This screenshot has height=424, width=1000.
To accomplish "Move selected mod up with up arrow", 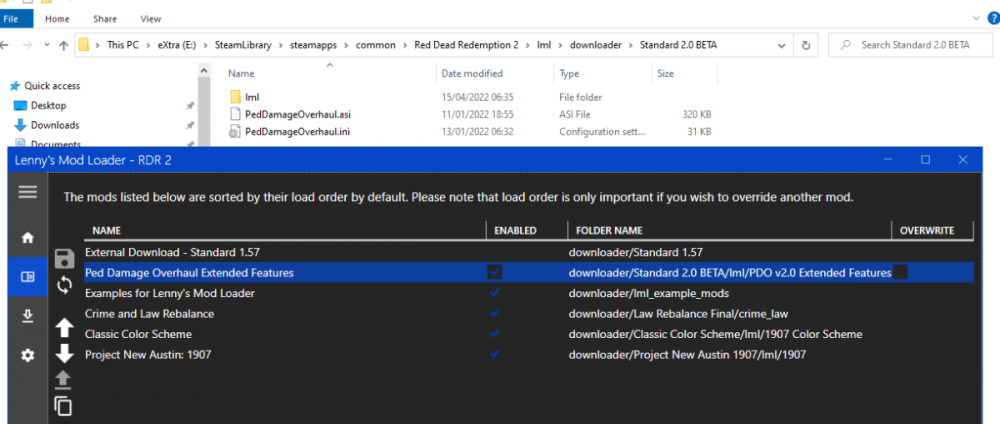I will 64,328.
